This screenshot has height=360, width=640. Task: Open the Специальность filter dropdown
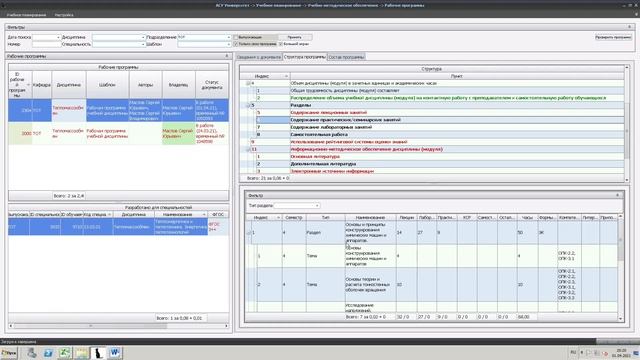pyautogui.click(x=143, y=44)
